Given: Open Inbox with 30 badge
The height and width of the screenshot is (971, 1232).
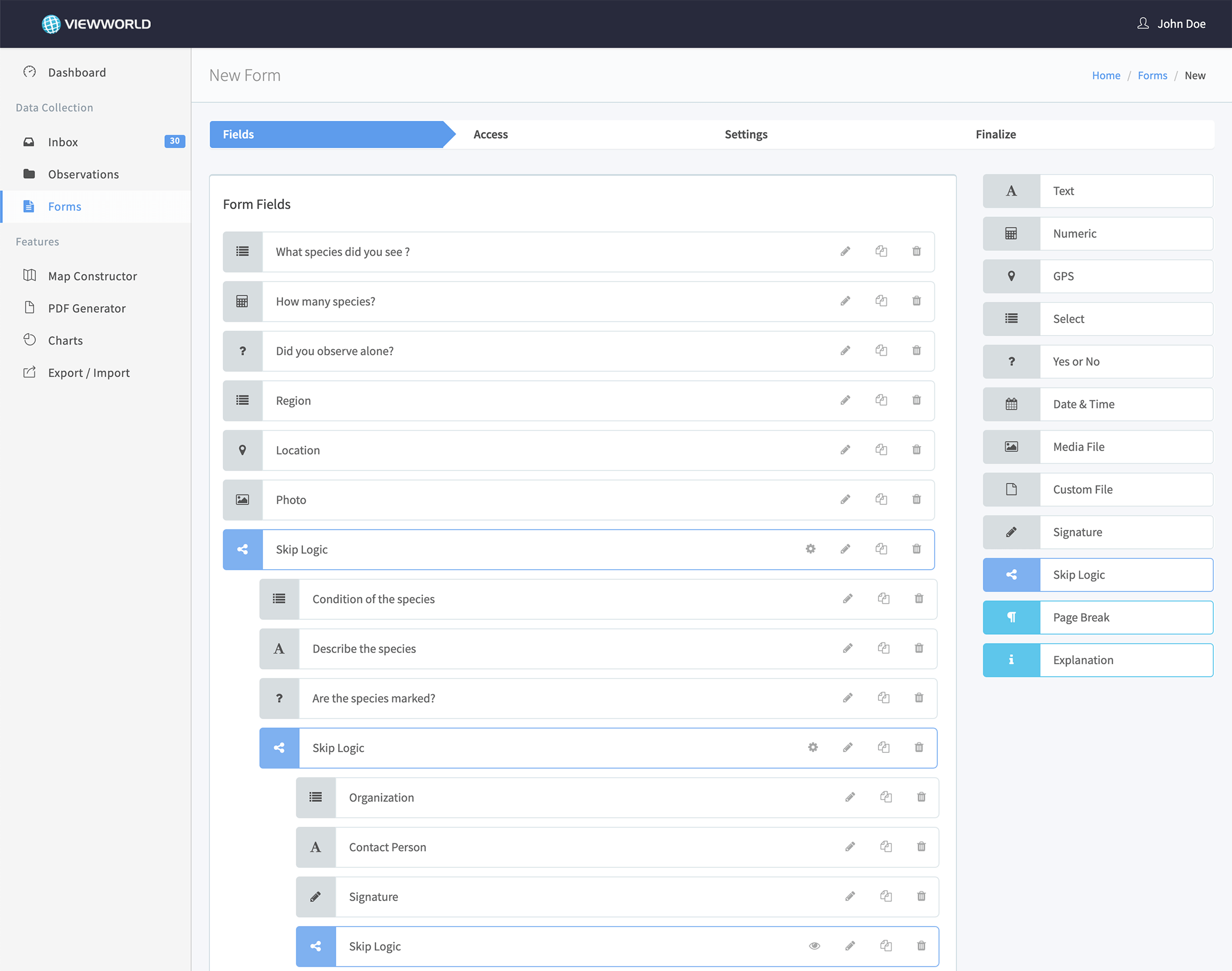Looking at the screenshot, I should (63, 142).
